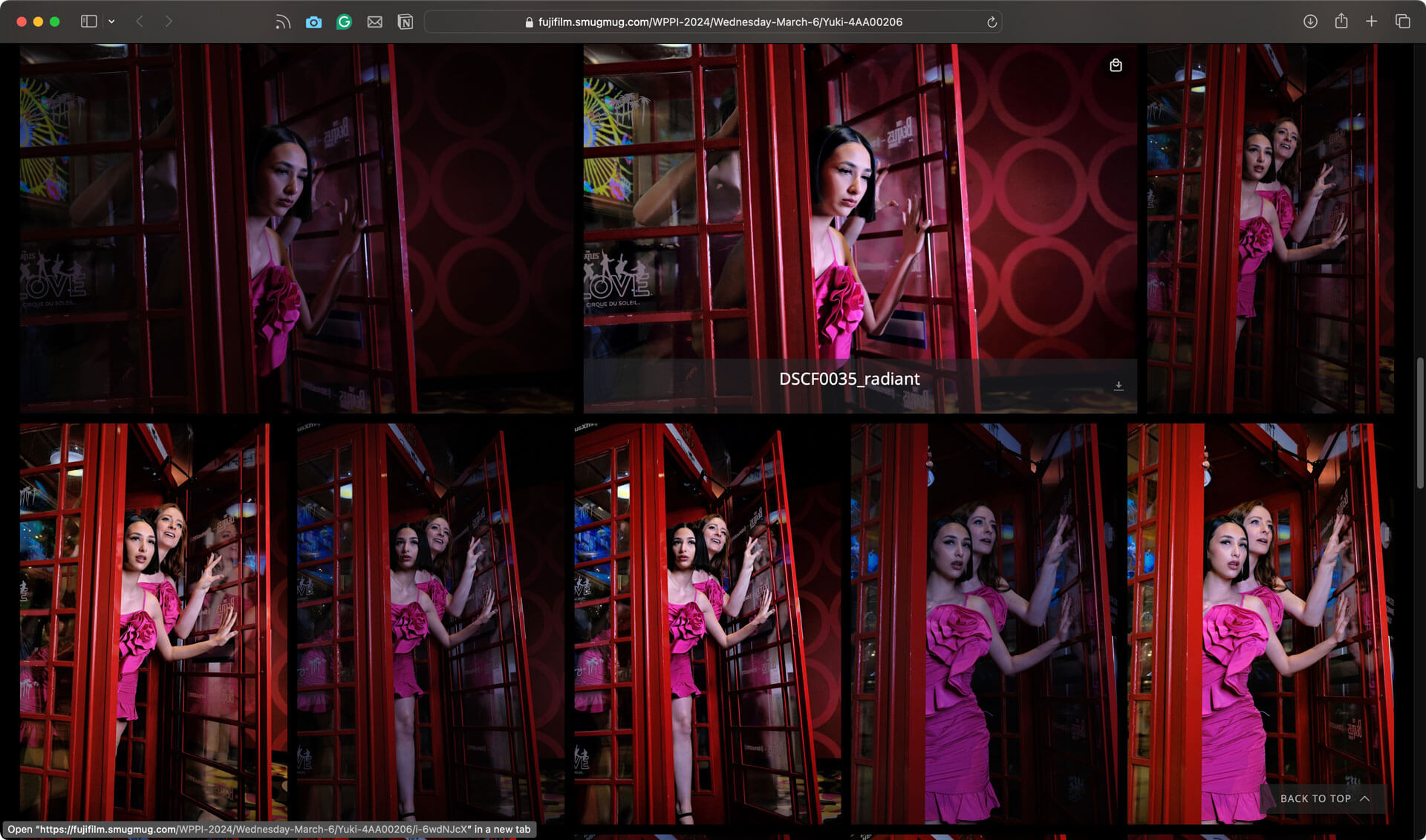Expand the sidebar tab group dropdown arrow
Viewport: 1426px width, 840px height.
pyautogui.click(x=111, y=22)
